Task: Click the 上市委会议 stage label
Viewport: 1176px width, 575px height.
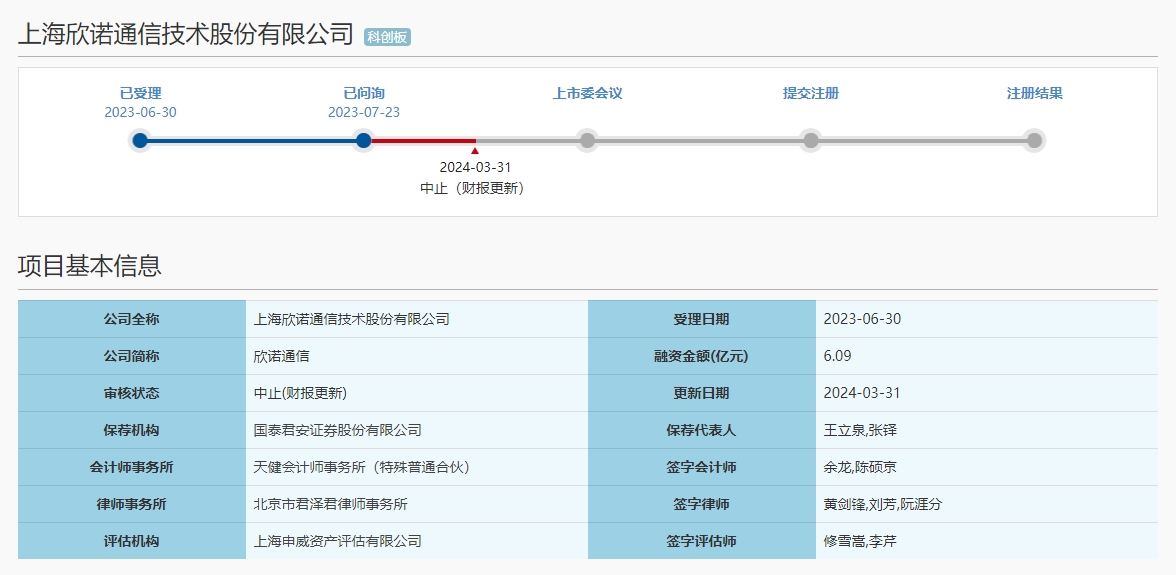Action: 587,94
